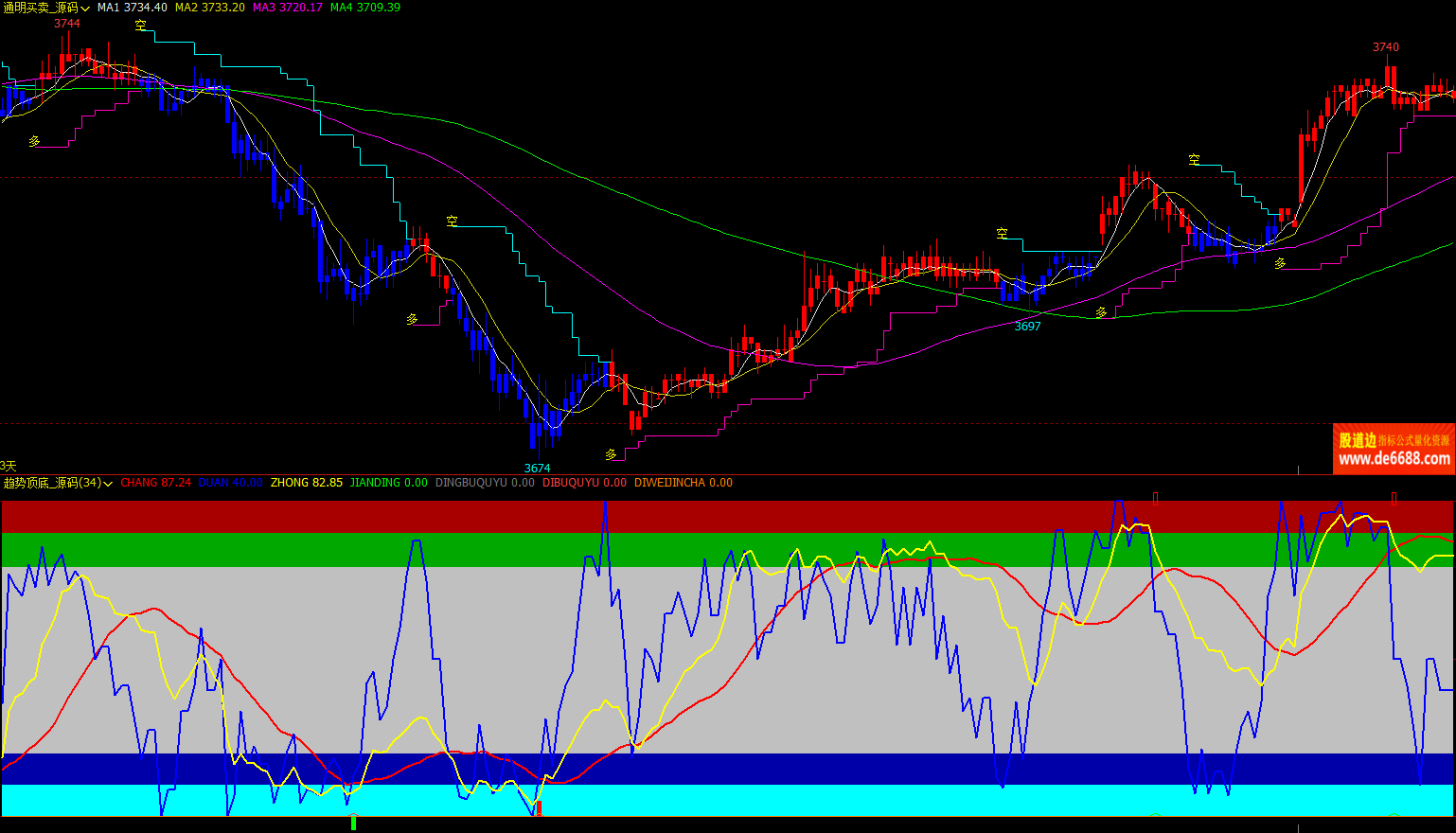Click the green signal bar on bottom axis
The height and width of the screenshot is (833, 1456).
tap(353, 824)
